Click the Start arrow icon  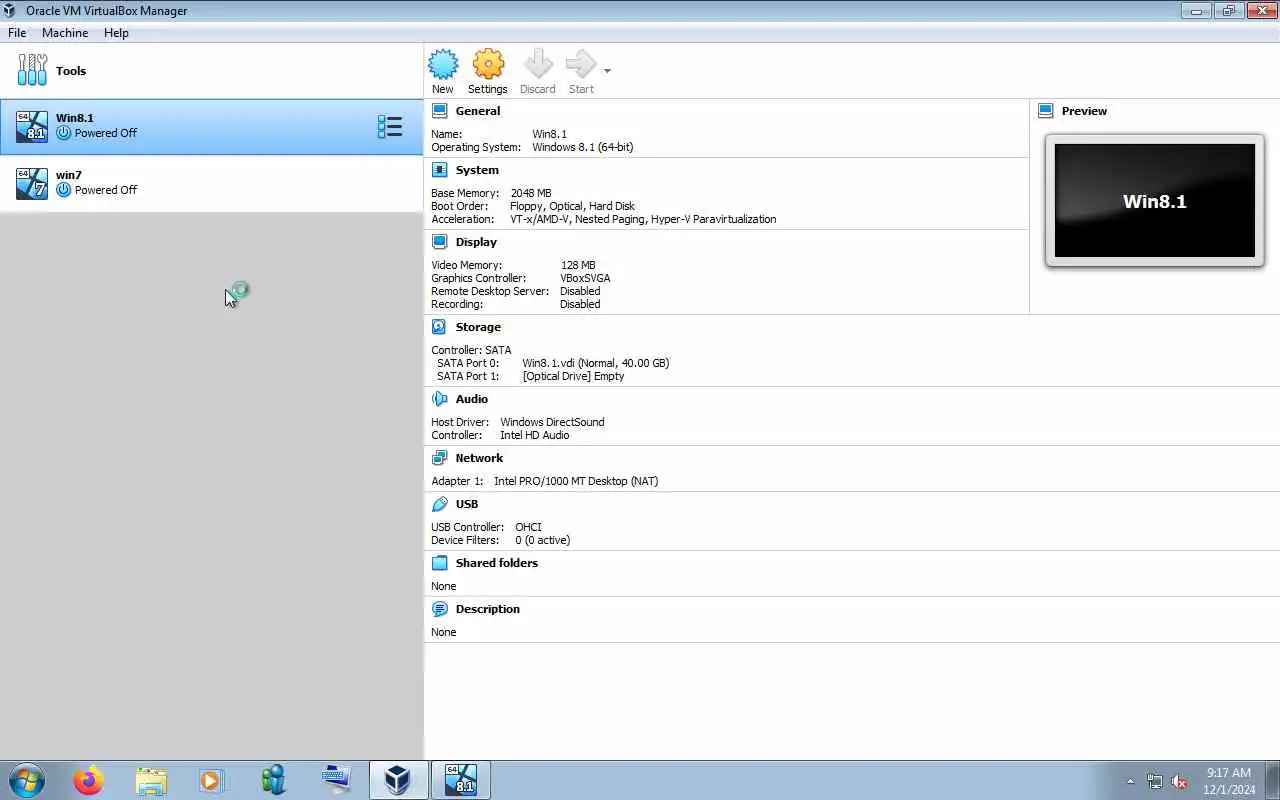(x=580, y=65)
